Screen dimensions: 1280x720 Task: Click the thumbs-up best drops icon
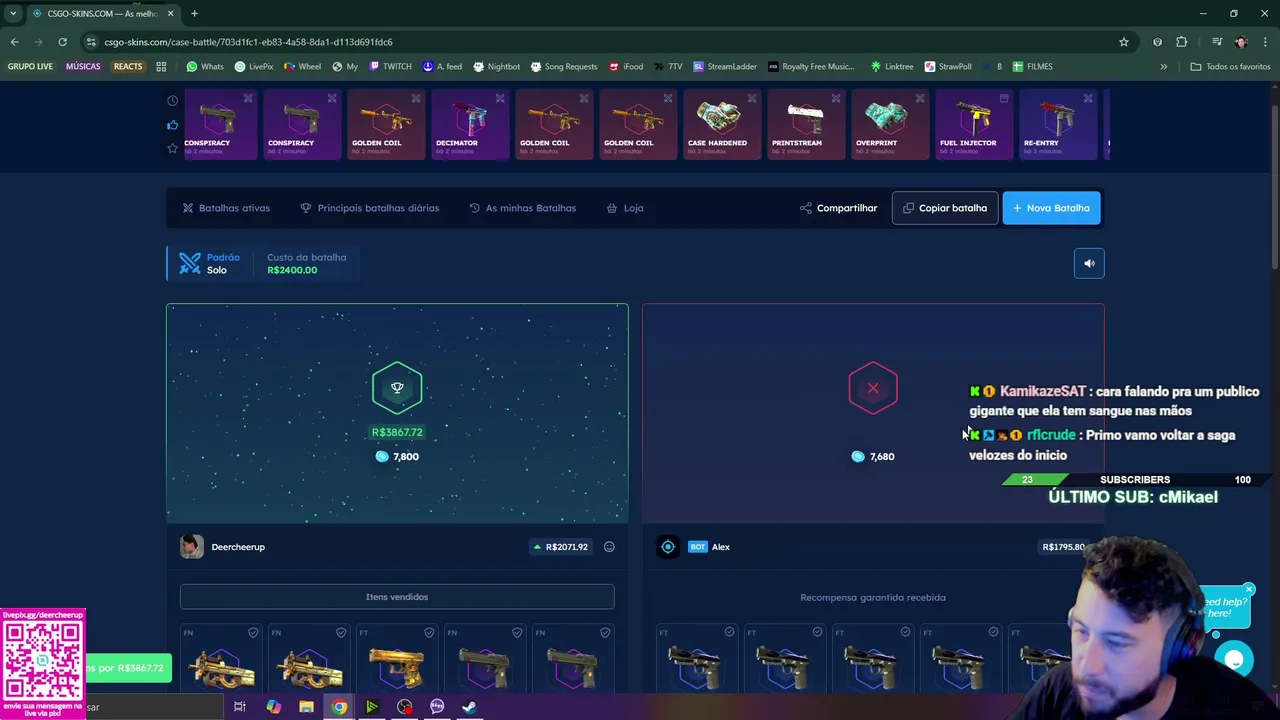[172, 125]
